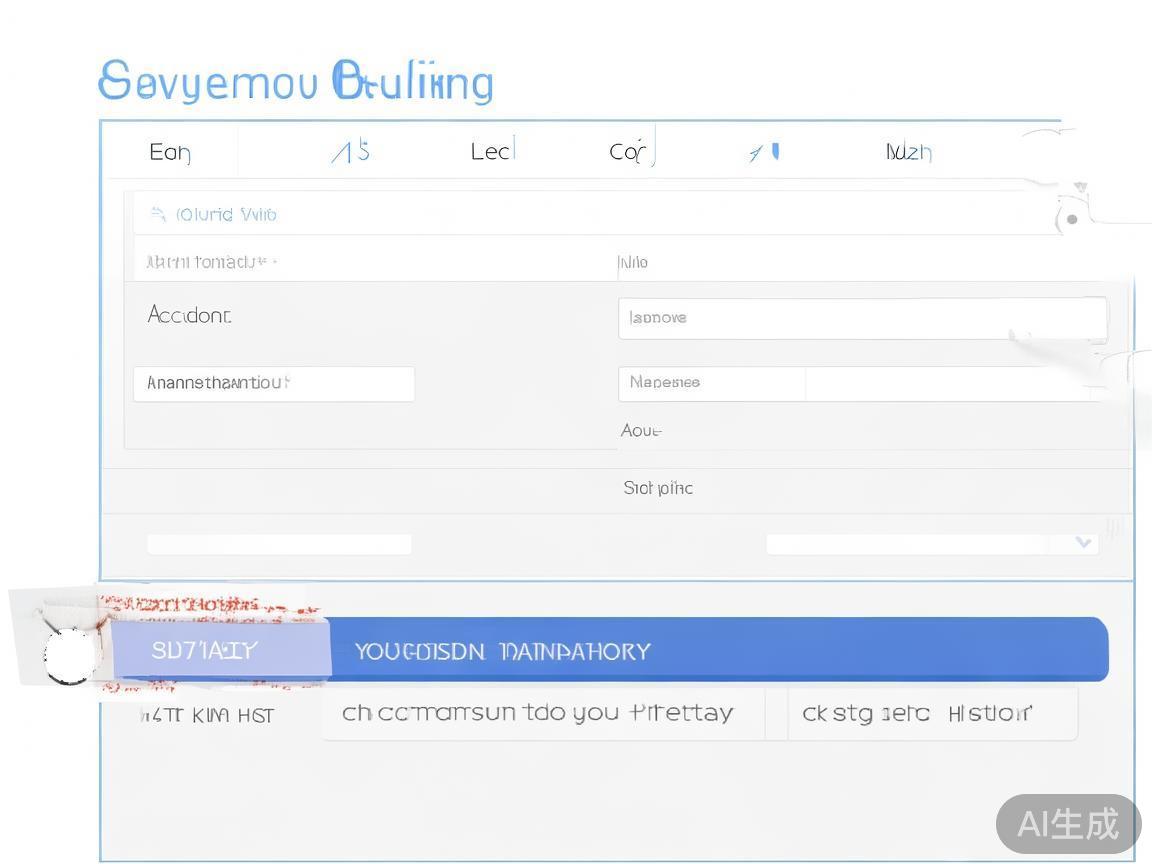Open the Eaŋ tab
The width and height of the screenshot is (1152, 864).
(x=170, y=152)
